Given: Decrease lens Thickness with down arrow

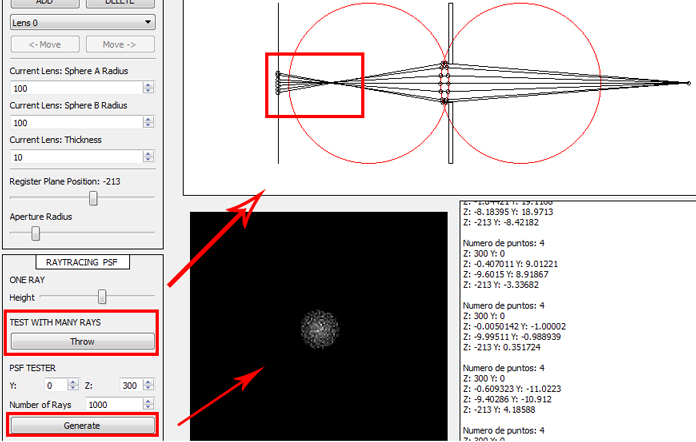Looking at the screenshot, I should 148,160.
